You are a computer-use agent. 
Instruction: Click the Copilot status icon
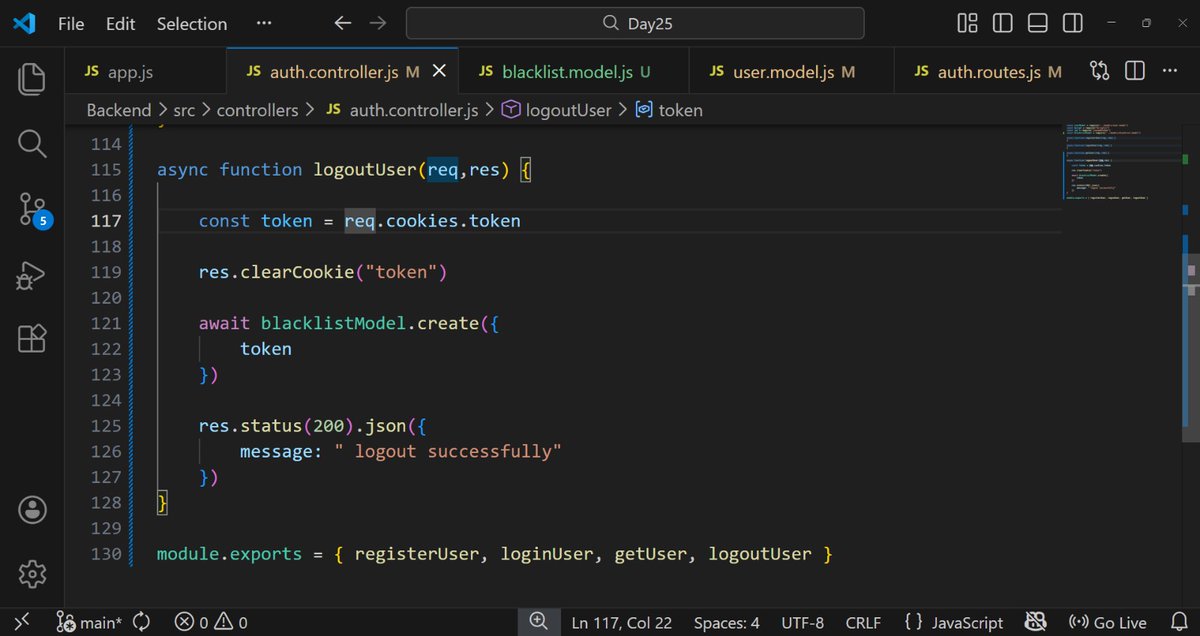click(1035, 622)
